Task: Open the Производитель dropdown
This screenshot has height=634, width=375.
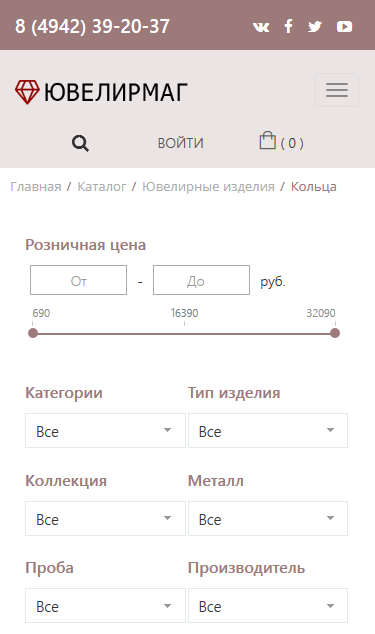Action: pyautogui.click(x=268, y=606)
